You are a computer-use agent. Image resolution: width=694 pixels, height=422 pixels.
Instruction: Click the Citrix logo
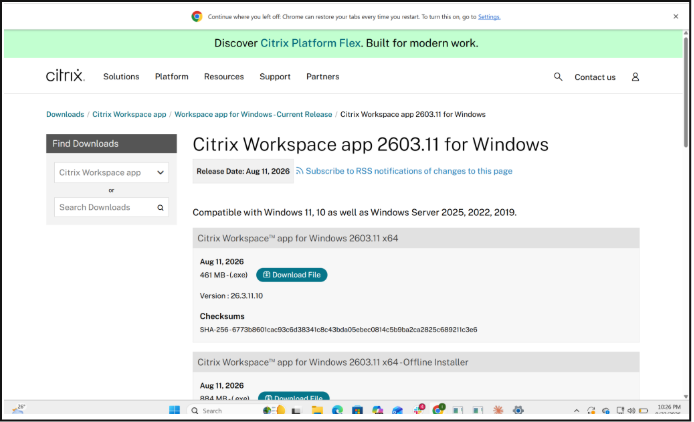coord(65,75)
